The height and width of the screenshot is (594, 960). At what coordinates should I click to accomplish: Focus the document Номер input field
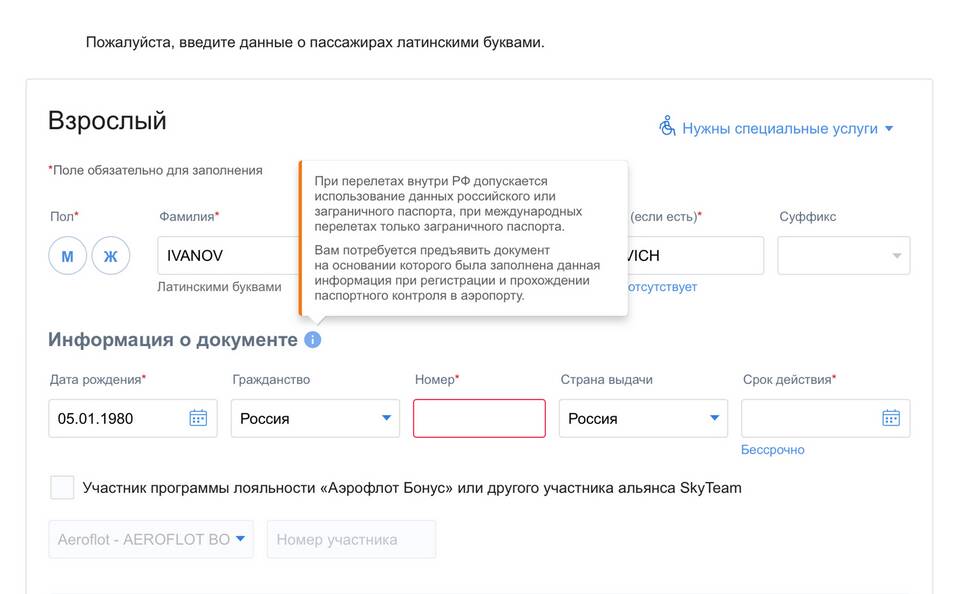coord(479,418)
